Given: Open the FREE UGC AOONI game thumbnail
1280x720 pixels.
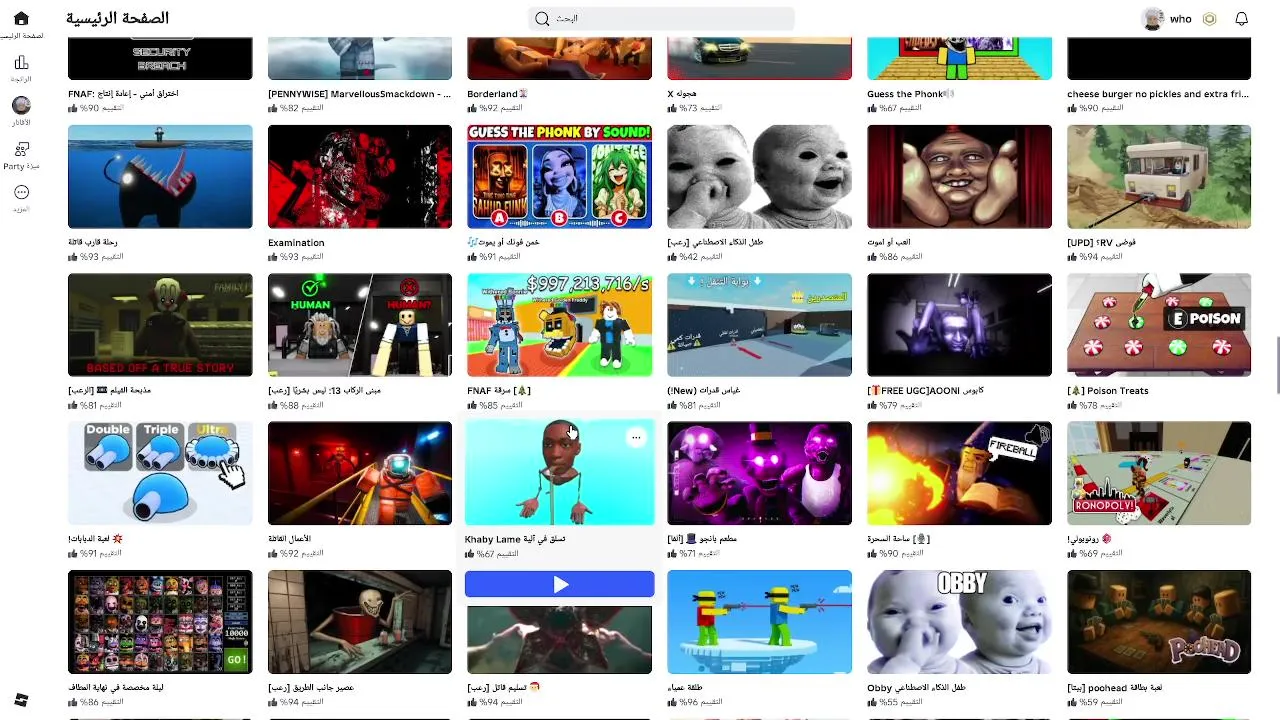Looking at the screenshot, I should coord(959,324).
